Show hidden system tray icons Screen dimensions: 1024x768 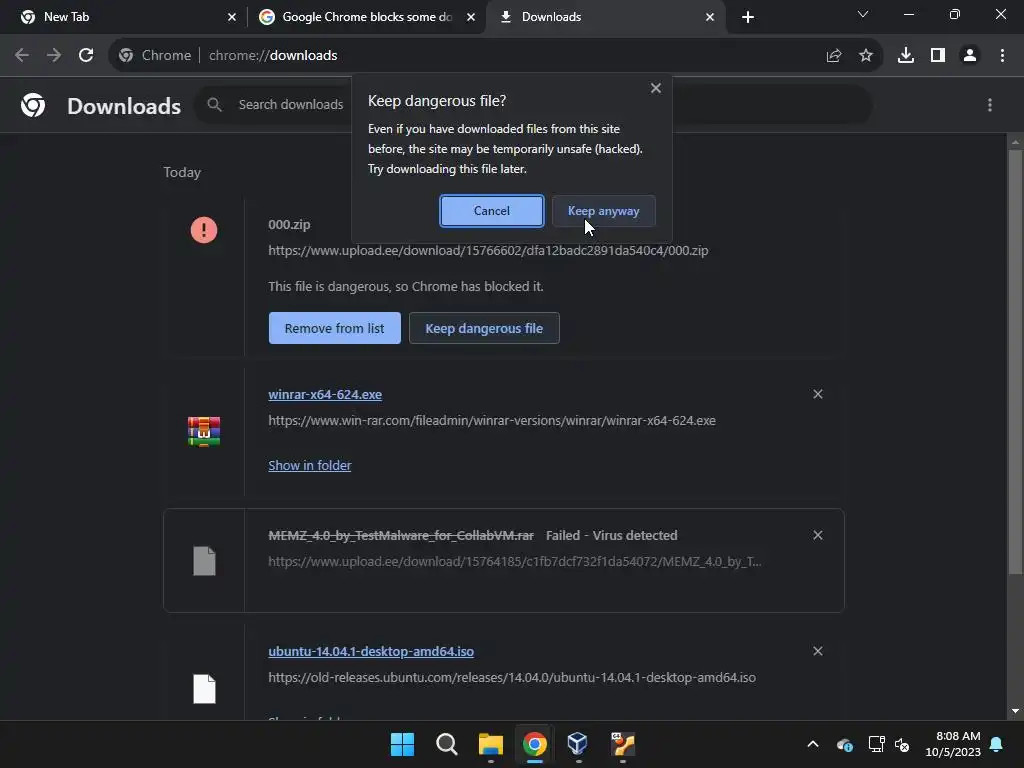813,744
